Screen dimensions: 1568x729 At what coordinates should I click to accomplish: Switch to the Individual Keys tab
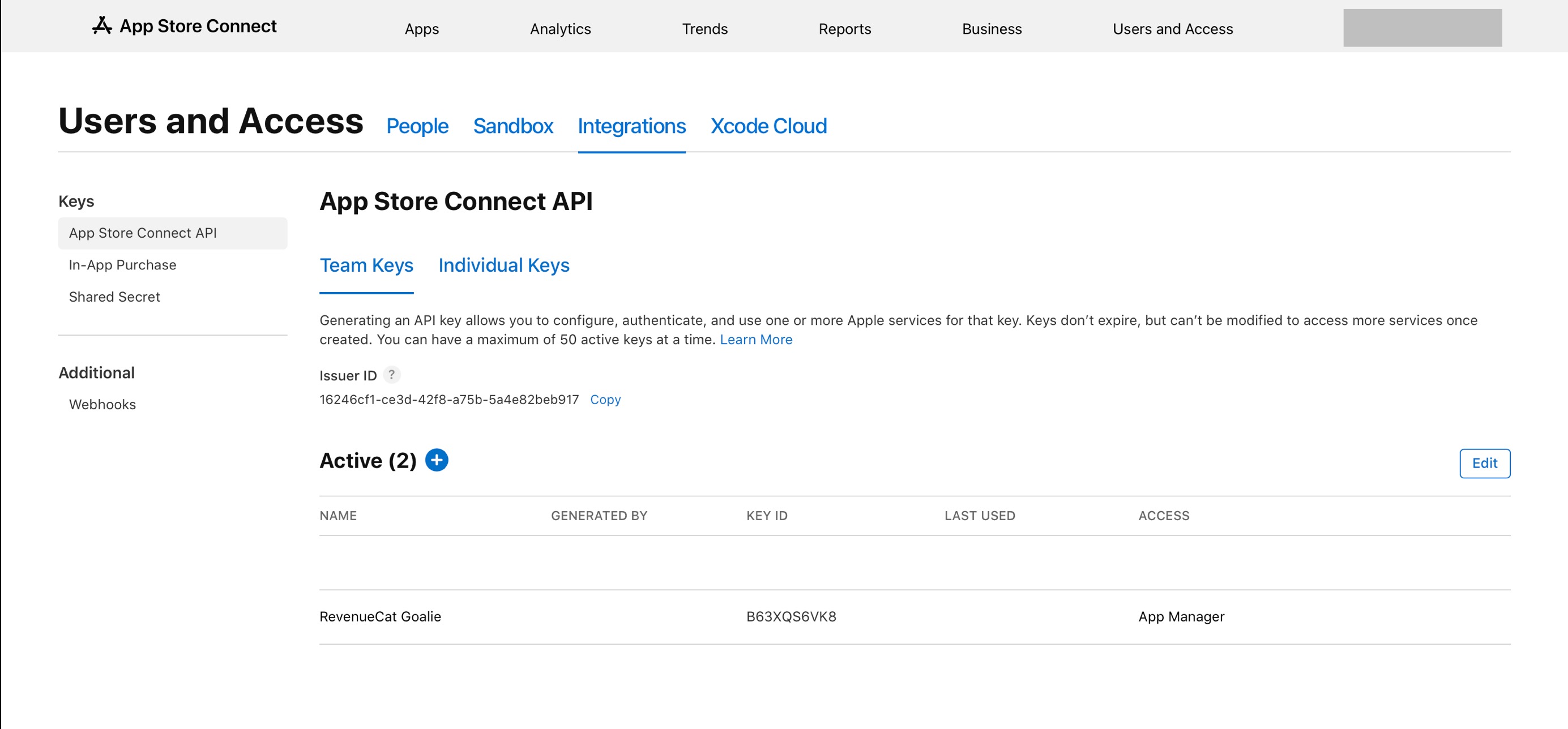503,265
